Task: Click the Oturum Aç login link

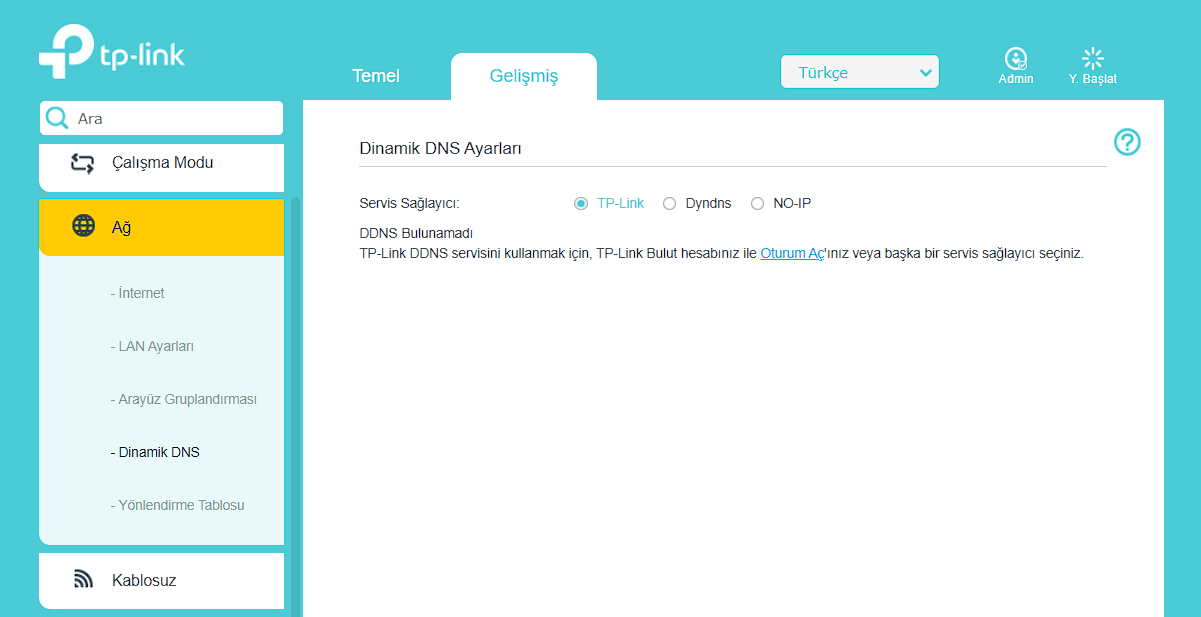Action: click(792, 253)
